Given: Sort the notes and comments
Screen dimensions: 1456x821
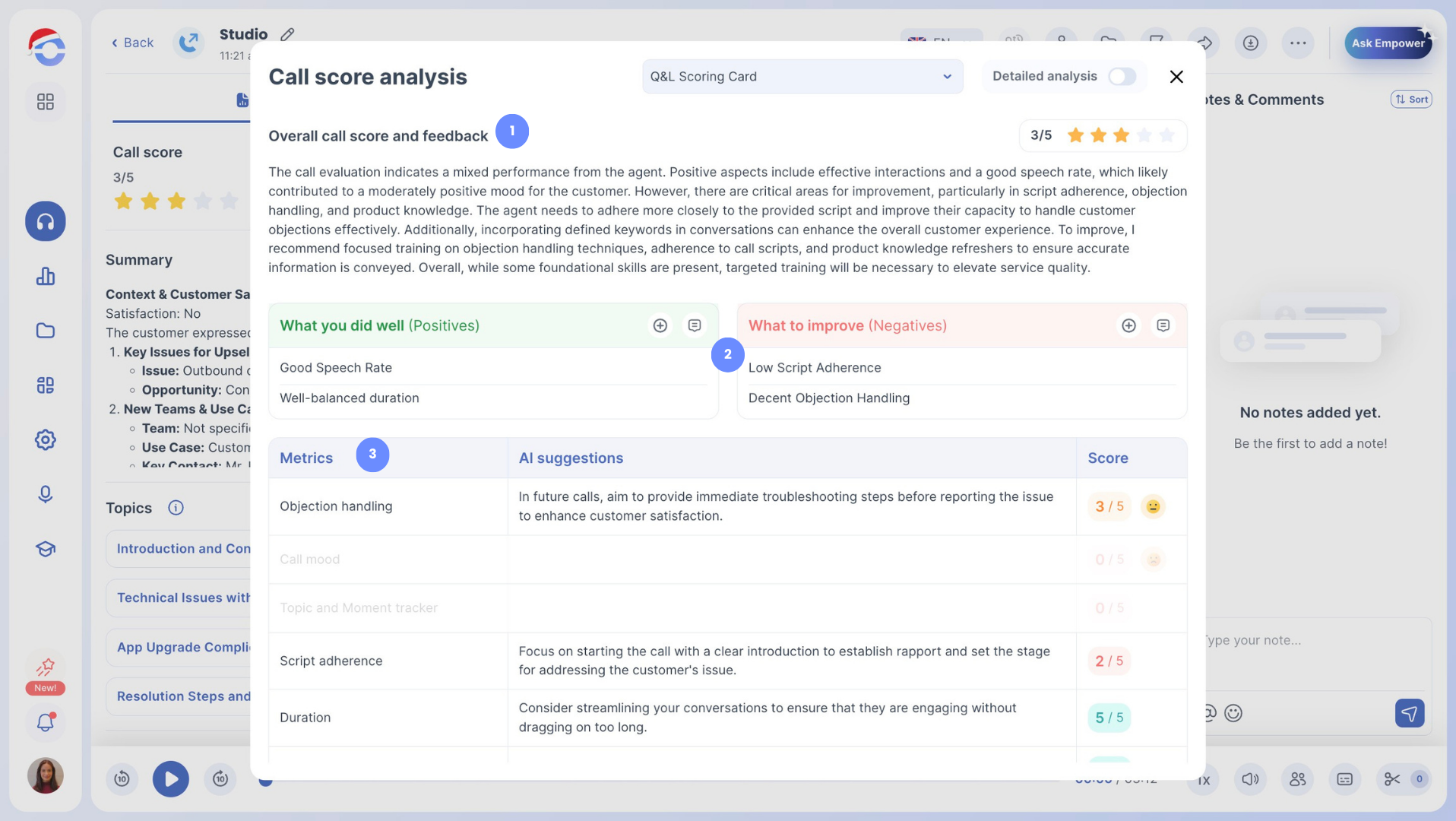Looking at the screenshot, I should (1411, 100).
